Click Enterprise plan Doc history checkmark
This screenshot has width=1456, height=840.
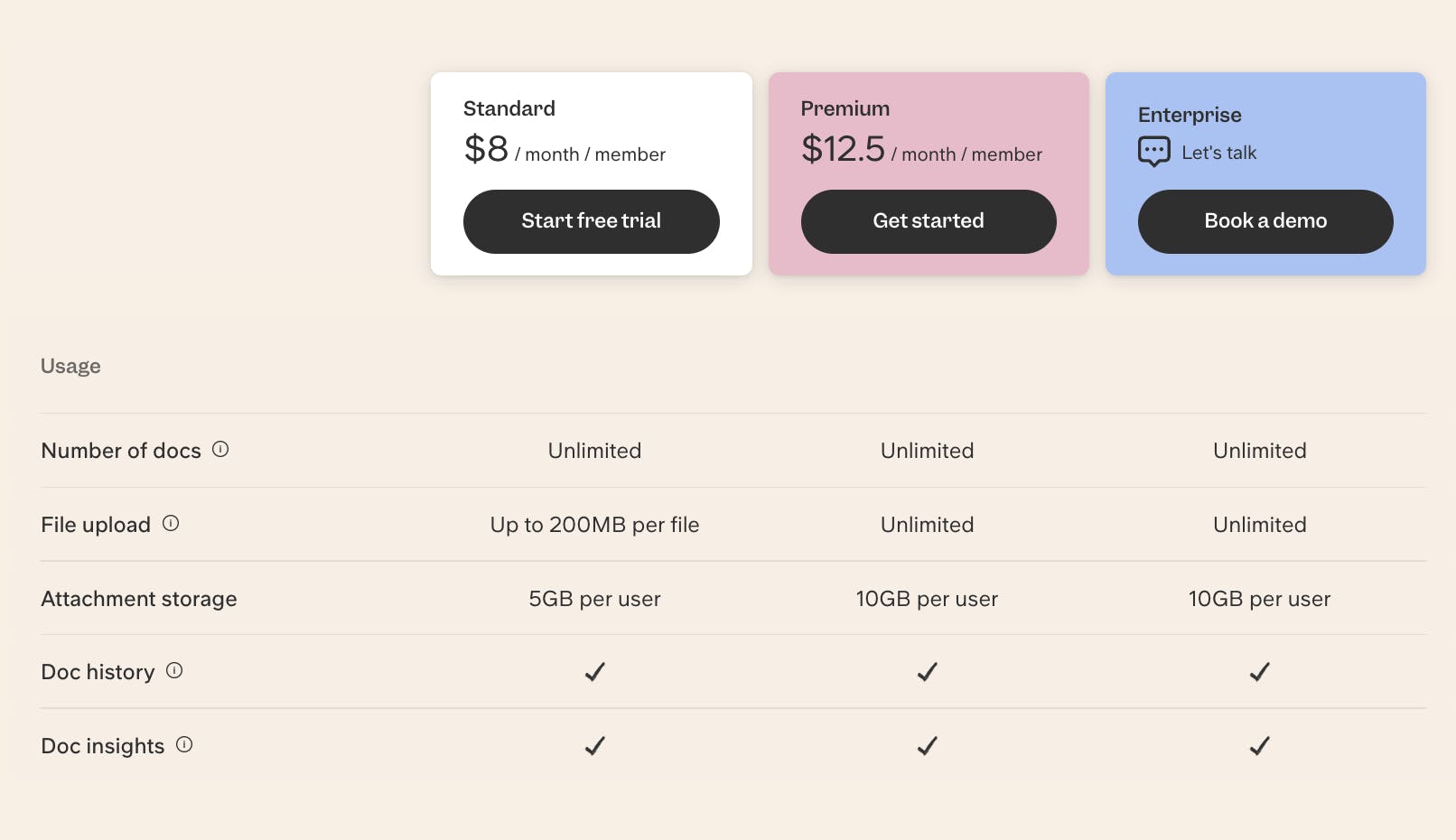(1259, 672)
